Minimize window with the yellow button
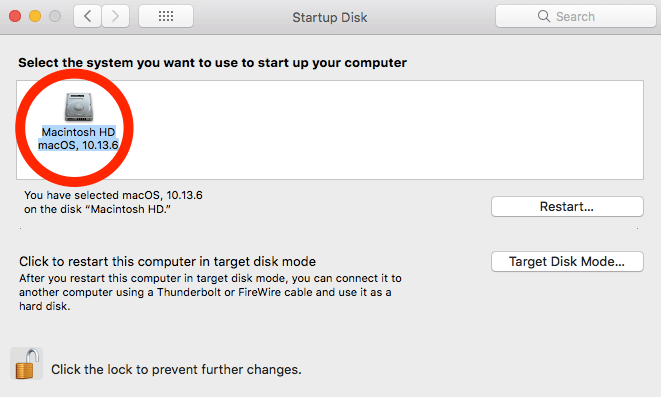This screenshot has width=661, height=397. point(35,16)
